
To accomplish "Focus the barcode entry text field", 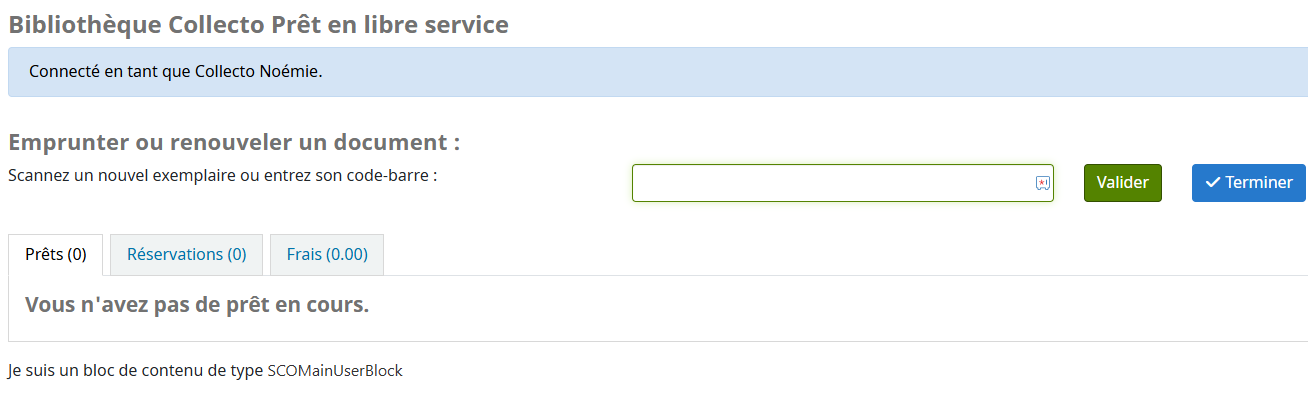I will click(x=843, y=183).
